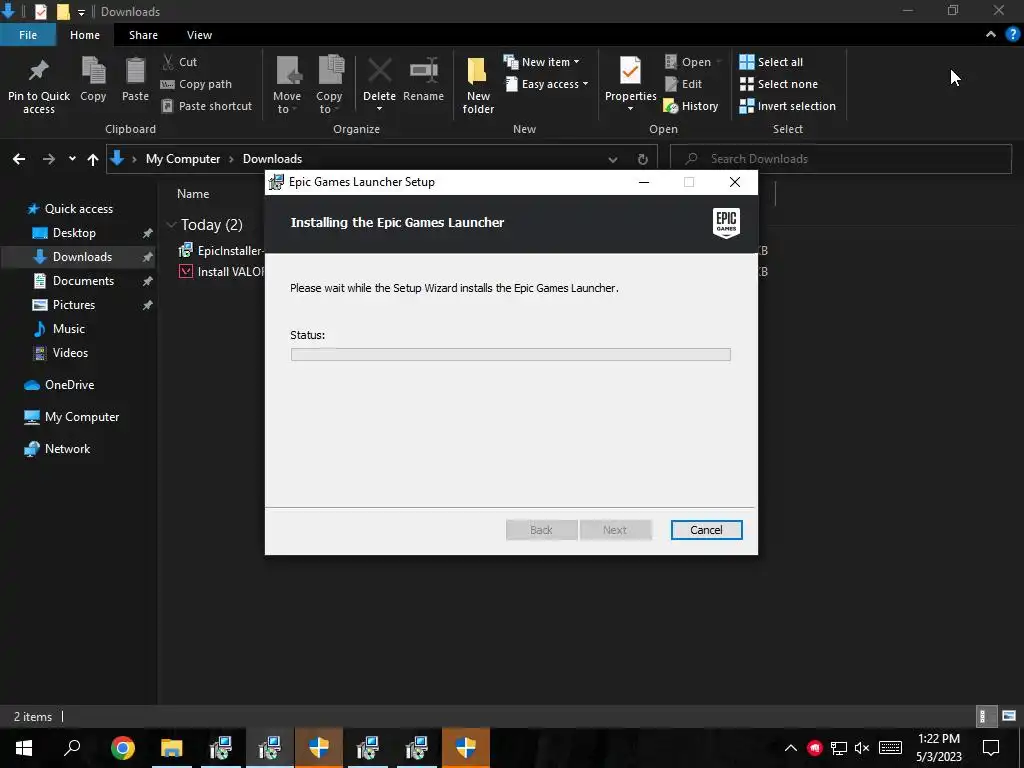
Task: Open the File menu tab
Action: tap(28, 35)
